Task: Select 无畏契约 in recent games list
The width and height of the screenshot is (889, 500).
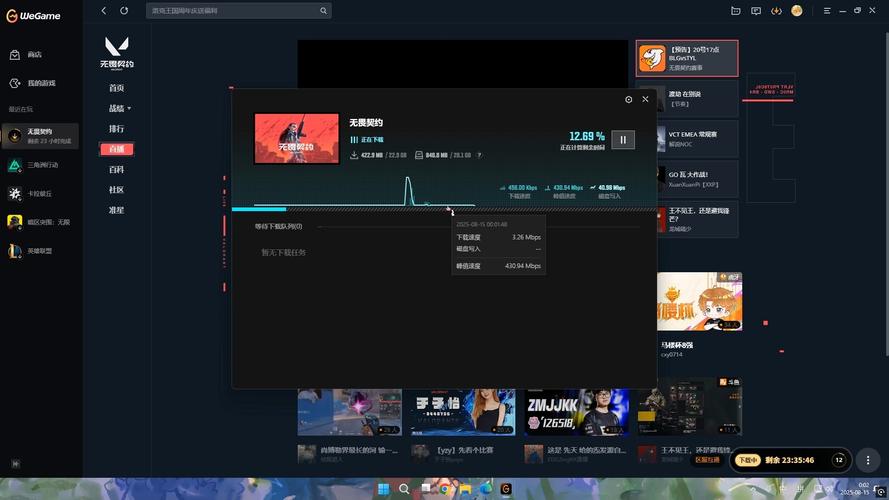Action: [40, 136]
